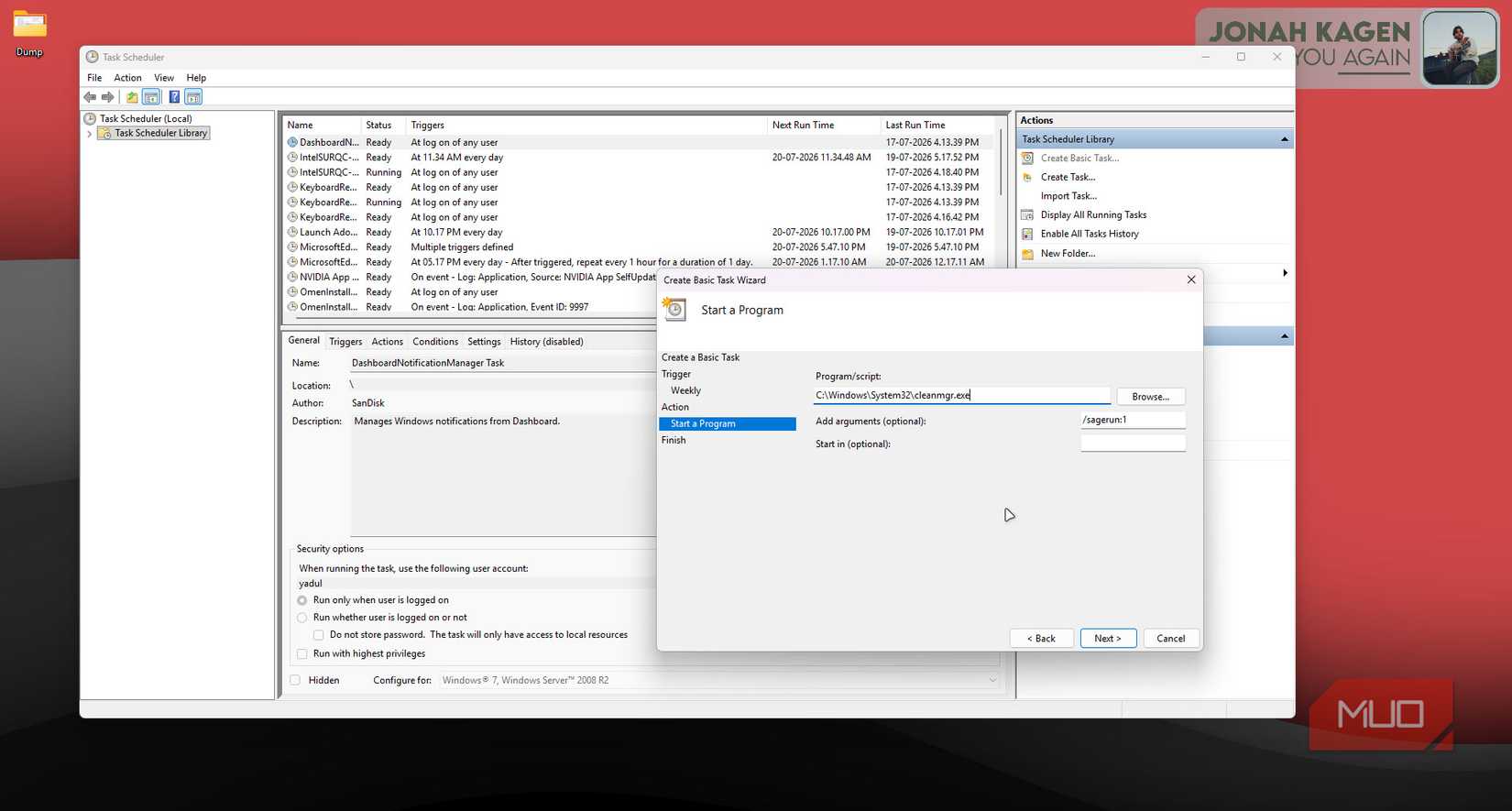This screenshot has width=1512, height=811.
Task: Open the Help menu
Action: pyautogui.click(x=196, y=78)
